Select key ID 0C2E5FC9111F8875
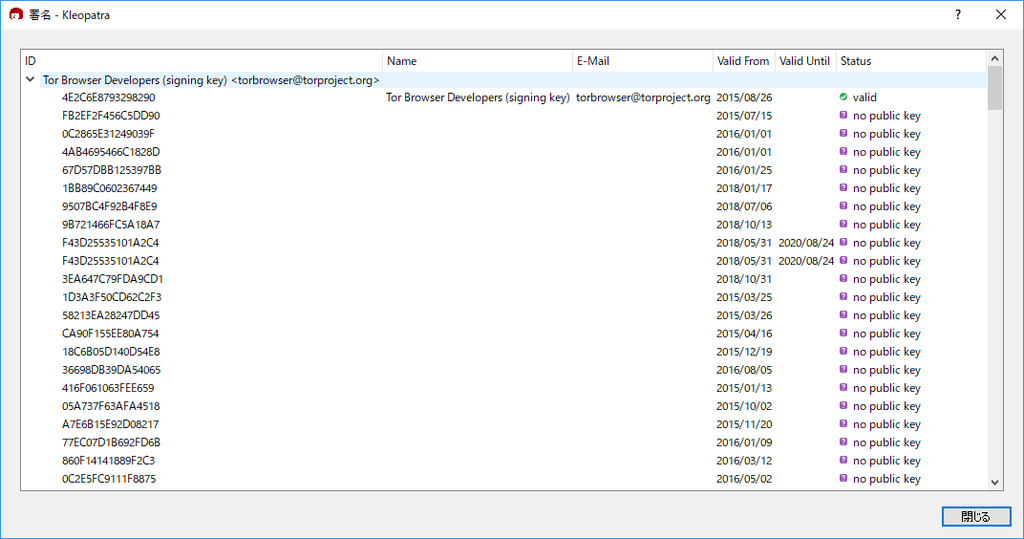Image resolution: width=1024 pixels, height=539 pixels. pos(109,479)
